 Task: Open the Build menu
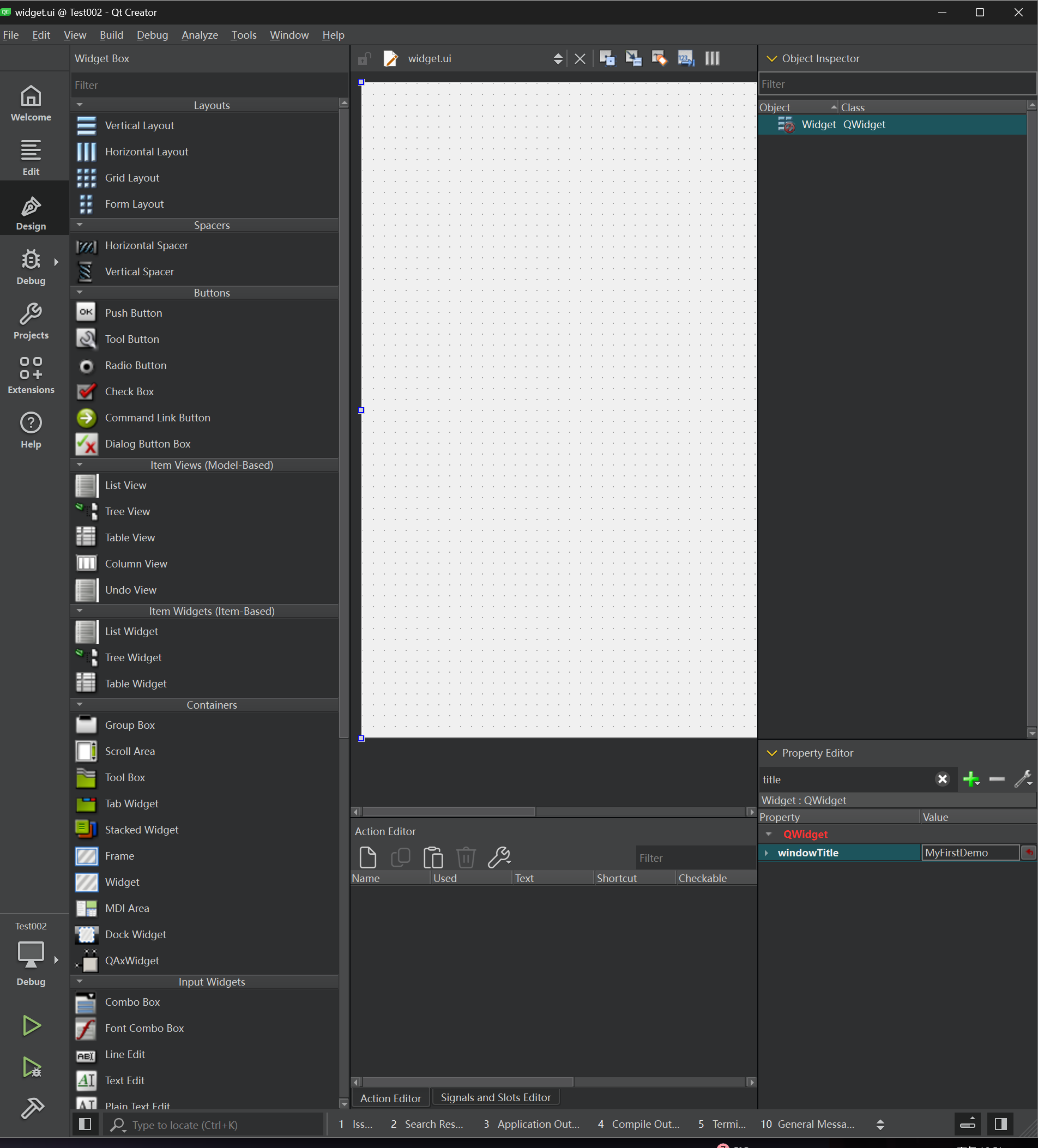click(111, 35)
